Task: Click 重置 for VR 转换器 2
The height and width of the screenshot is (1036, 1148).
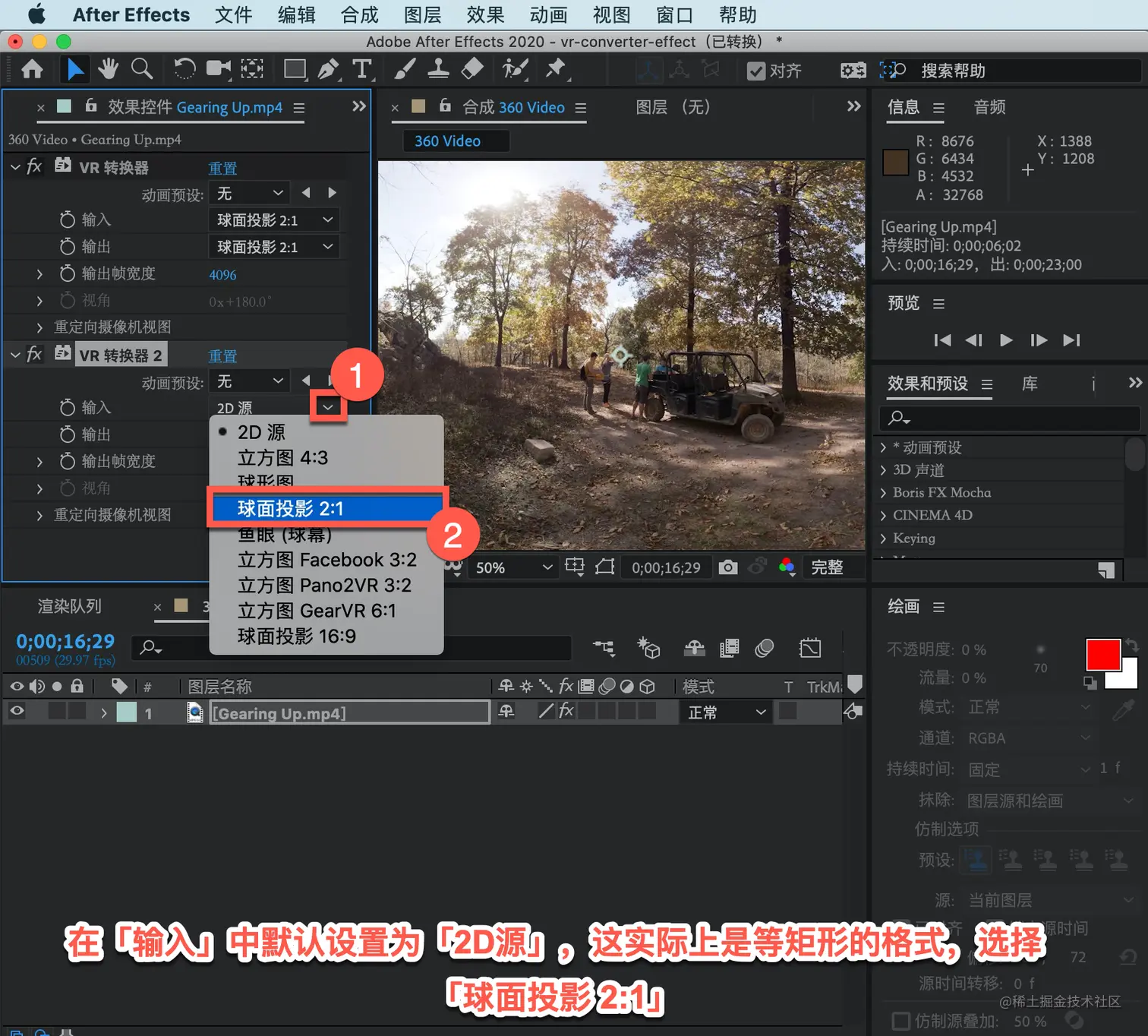Action: tap(222, 355)
